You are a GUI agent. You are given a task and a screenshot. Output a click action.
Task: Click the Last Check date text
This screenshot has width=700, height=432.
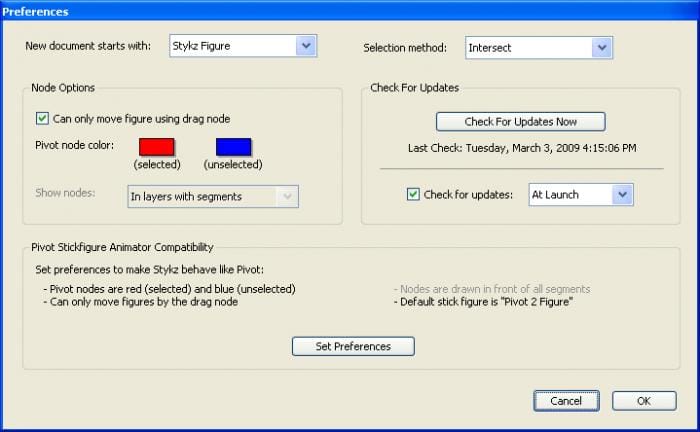tap(522, 148)
